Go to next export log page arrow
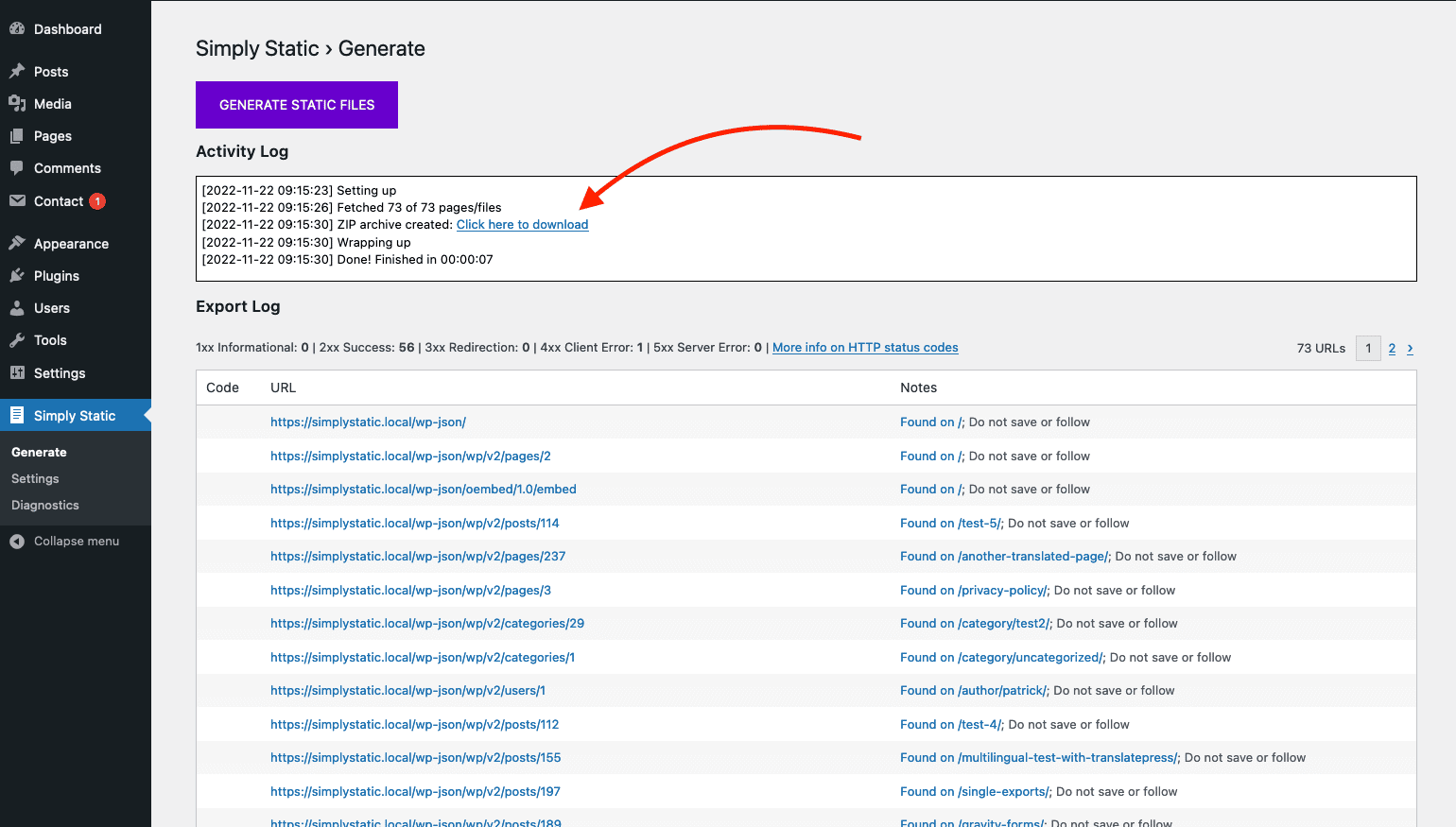This screenshot has width=1456, height=827. (x=1410, y=349)
